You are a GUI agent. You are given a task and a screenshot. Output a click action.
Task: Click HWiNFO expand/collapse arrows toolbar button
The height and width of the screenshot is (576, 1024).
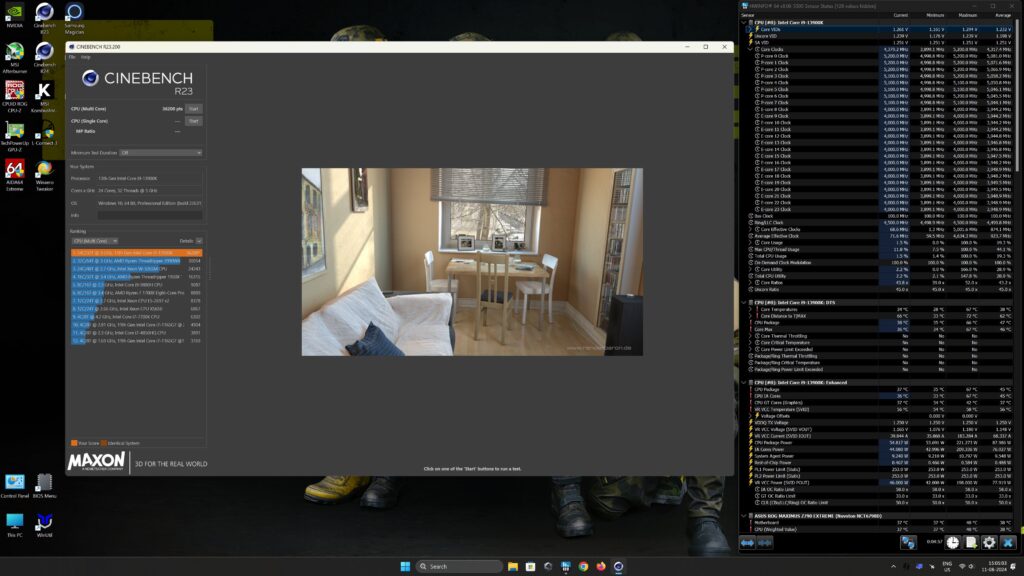747,543
